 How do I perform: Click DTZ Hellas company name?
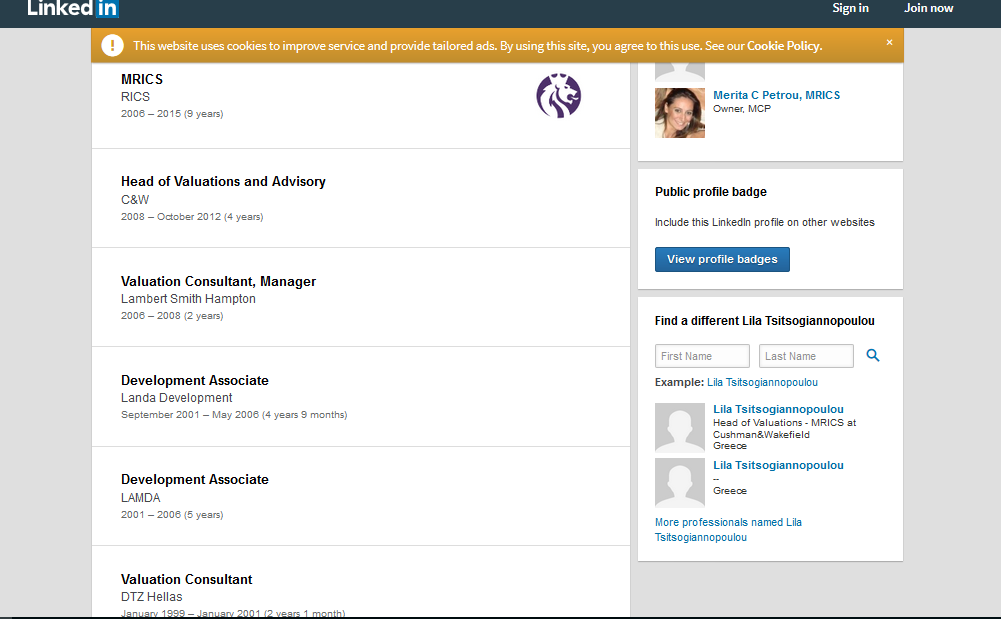(x=152, y=597)
